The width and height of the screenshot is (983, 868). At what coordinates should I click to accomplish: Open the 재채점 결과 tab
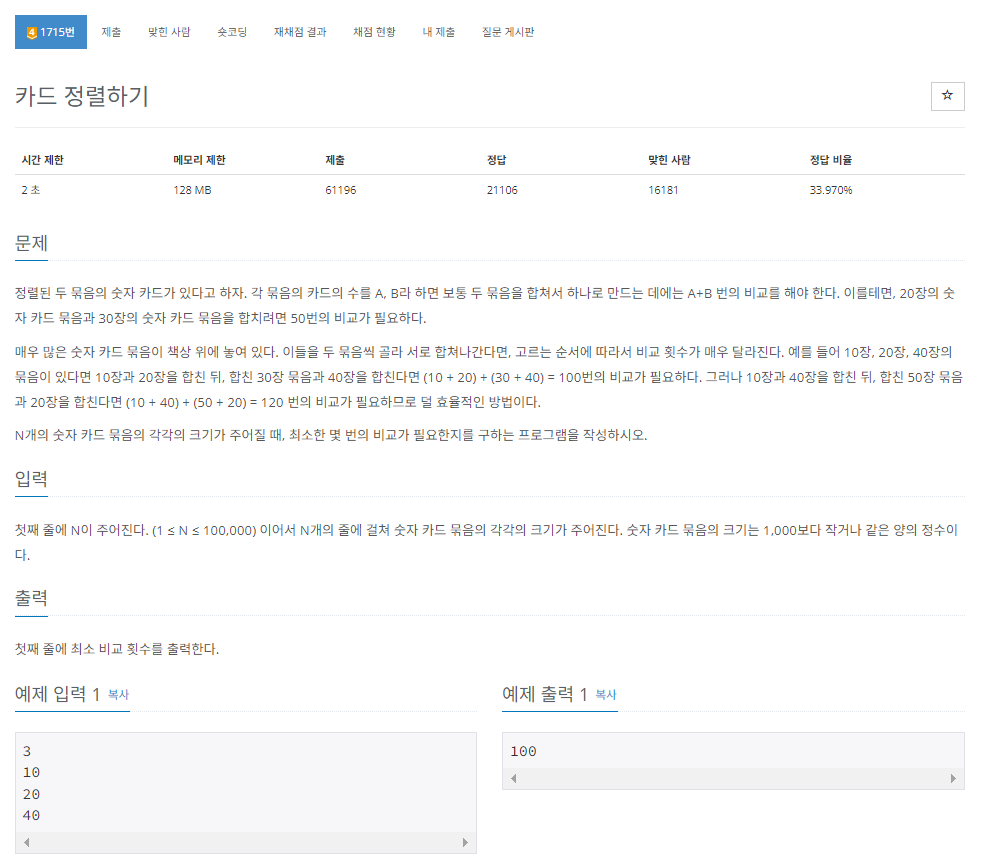[x=300, y=32]
